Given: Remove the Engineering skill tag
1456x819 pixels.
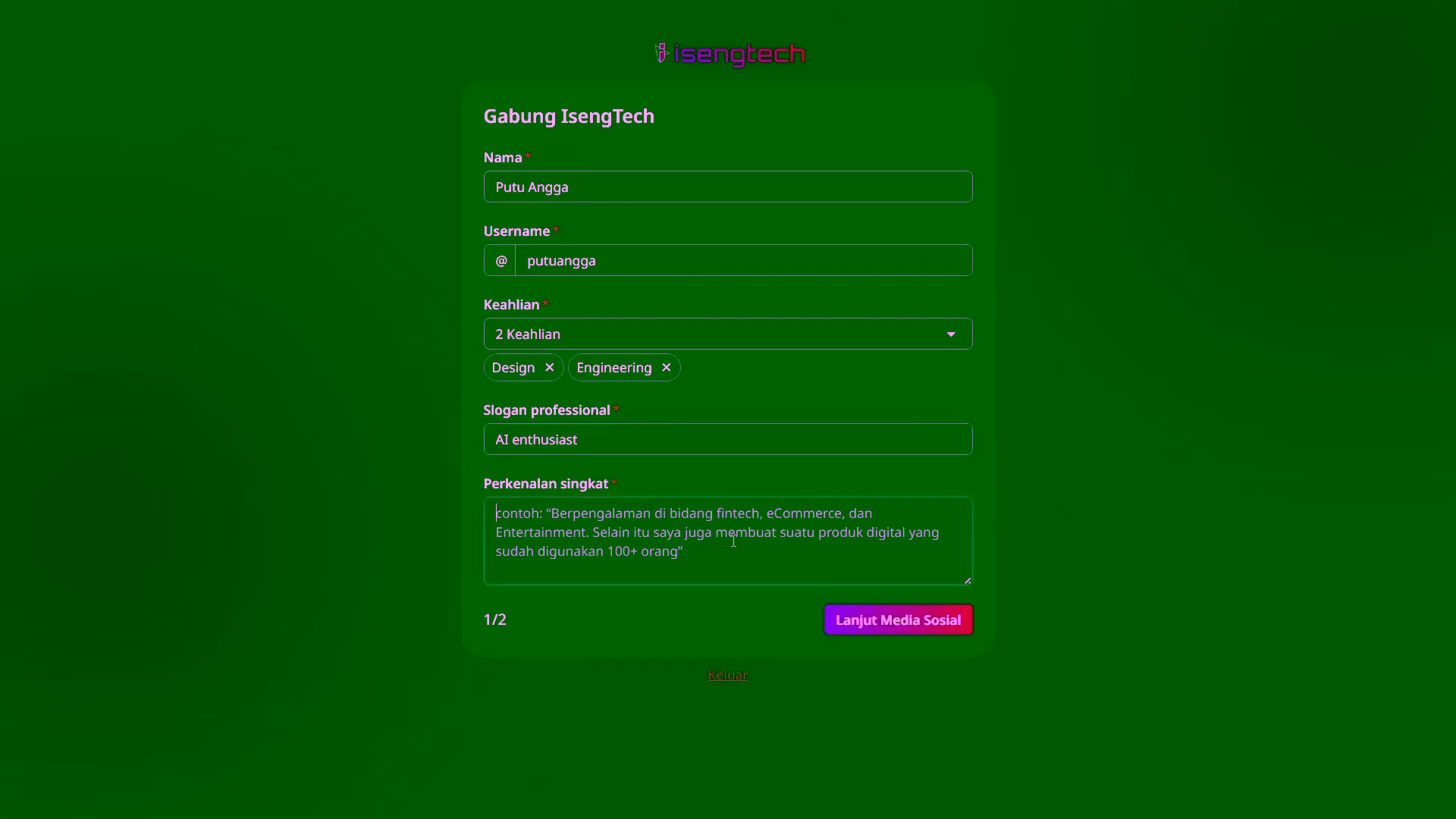Looking at the screenshot, I should [667, 368].
